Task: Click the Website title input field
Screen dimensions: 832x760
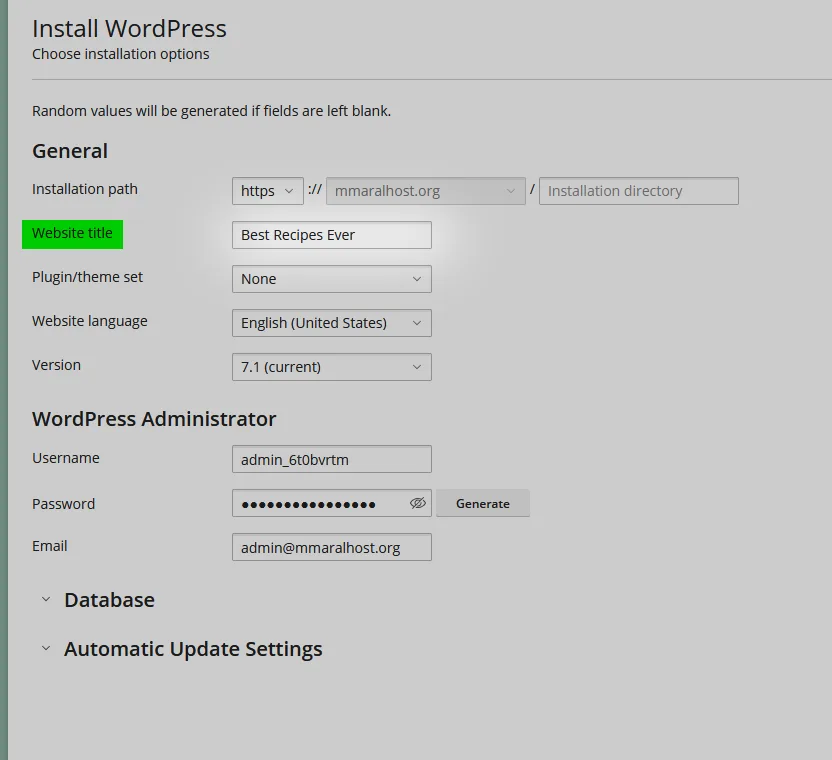Action: pos(332,235)
